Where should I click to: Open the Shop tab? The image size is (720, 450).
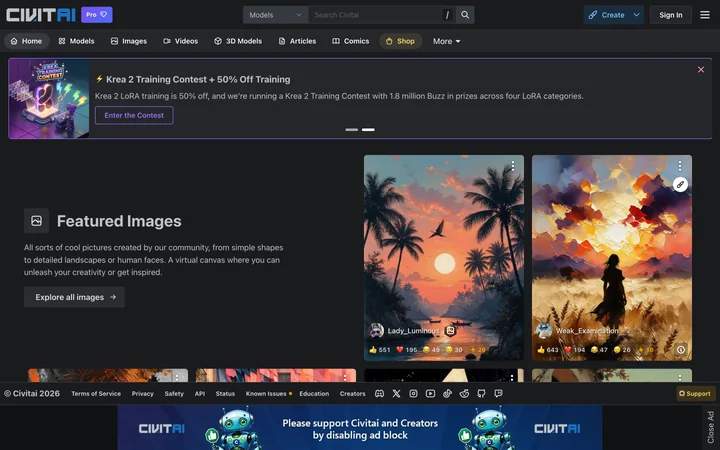click(x=400, y=41)
